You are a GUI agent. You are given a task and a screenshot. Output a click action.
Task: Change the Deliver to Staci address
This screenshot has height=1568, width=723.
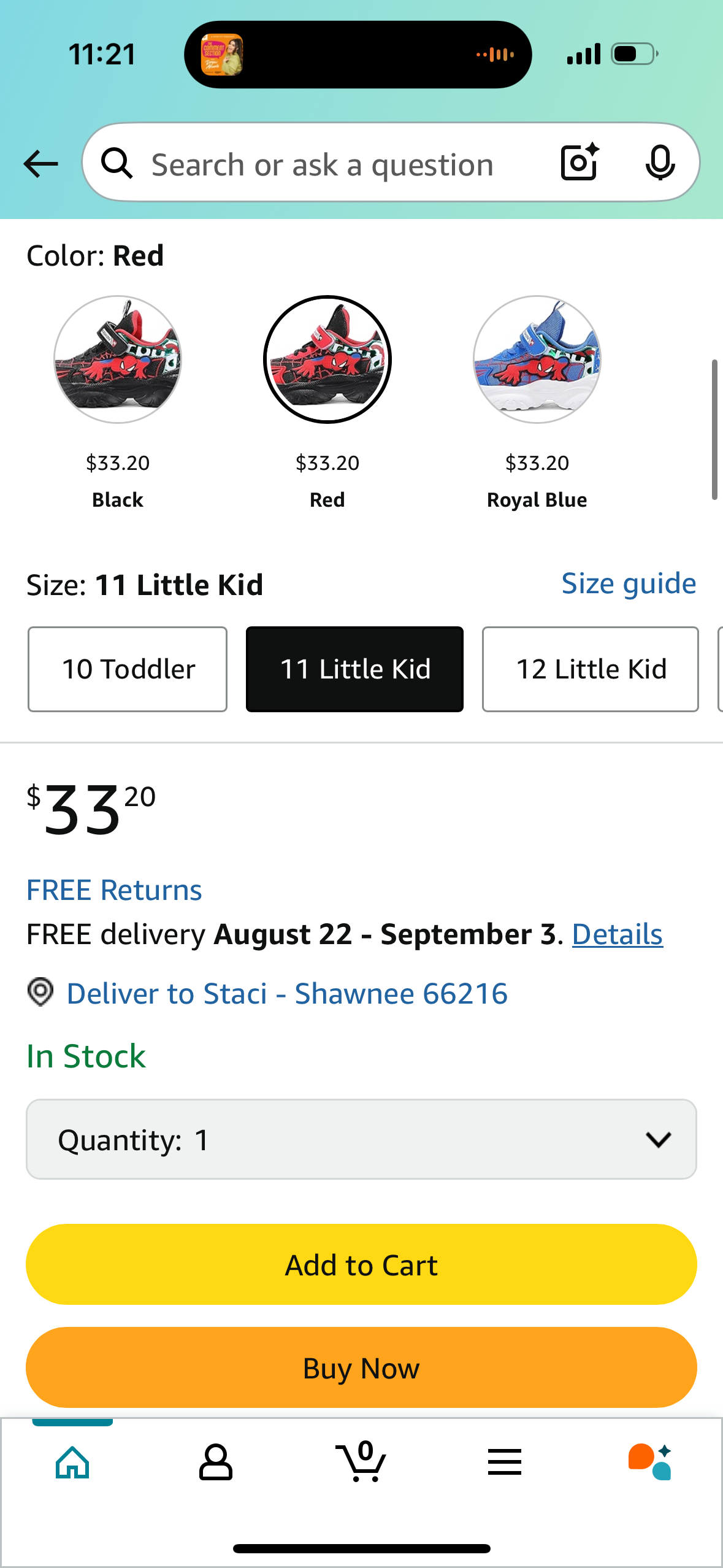287,993
